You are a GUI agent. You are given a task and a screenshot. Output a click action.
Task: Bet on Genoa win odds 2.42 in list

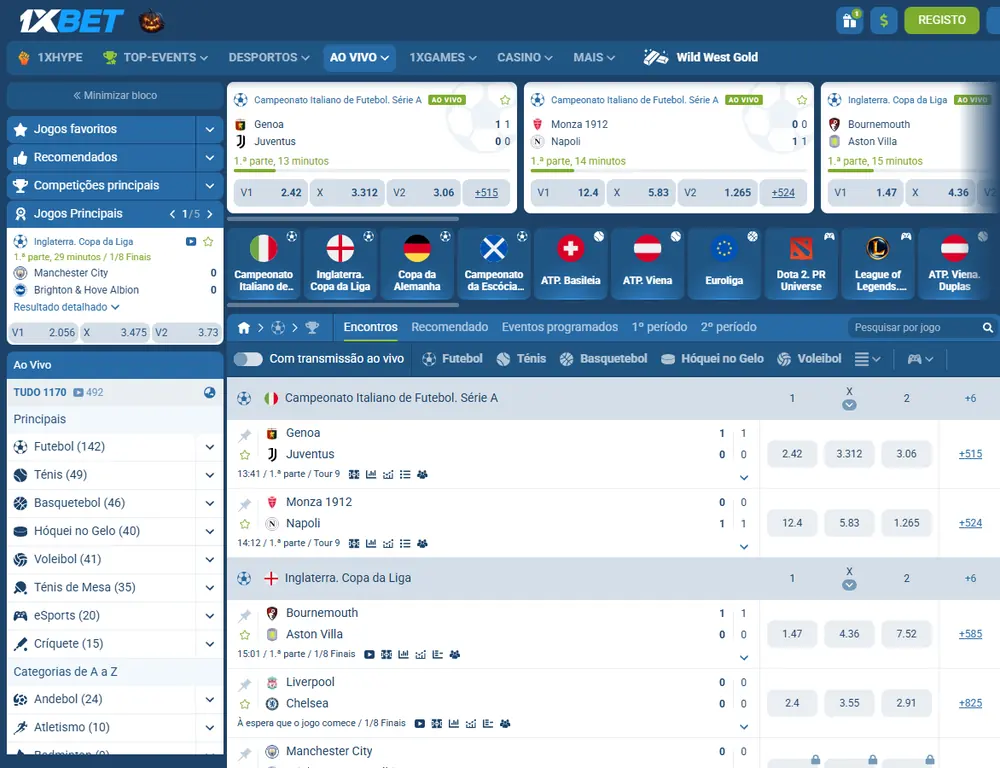click(792, 454)
